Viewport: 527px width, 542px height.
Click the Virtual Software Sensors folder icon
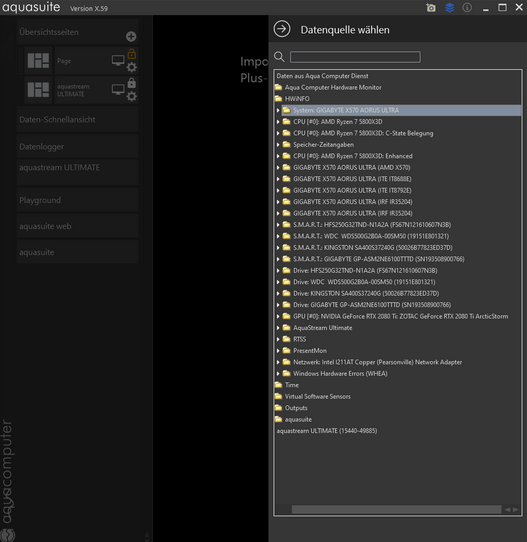pos(279,396)
